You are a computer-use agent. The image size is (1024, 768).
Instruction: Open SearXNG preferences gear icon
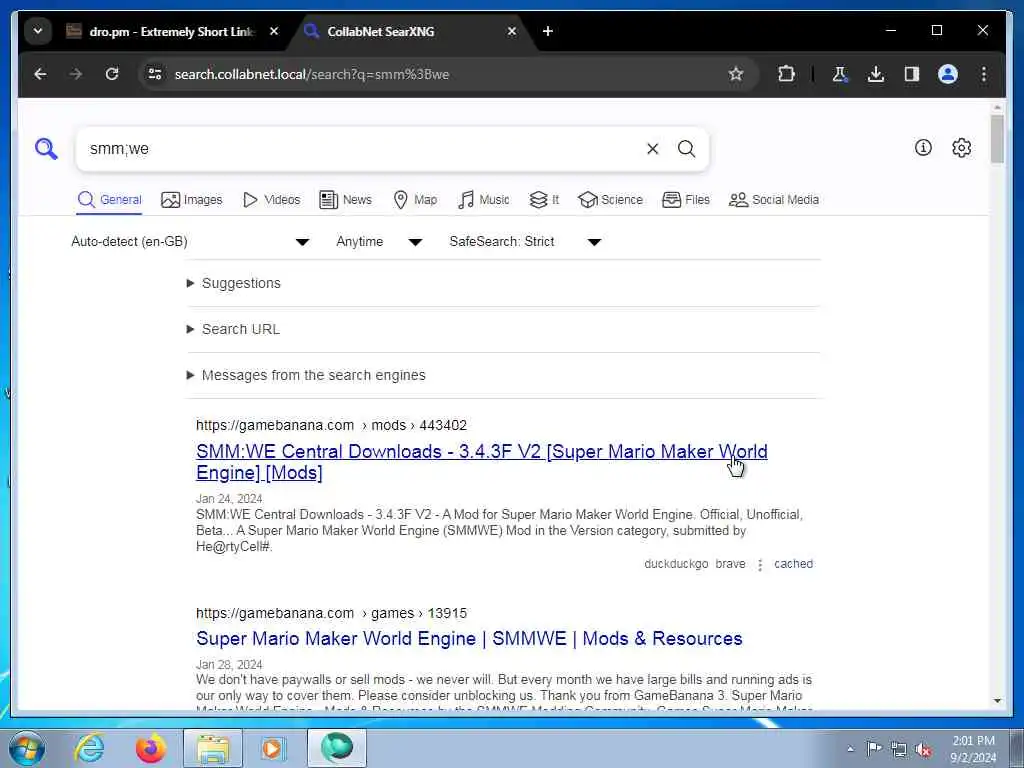961,148
